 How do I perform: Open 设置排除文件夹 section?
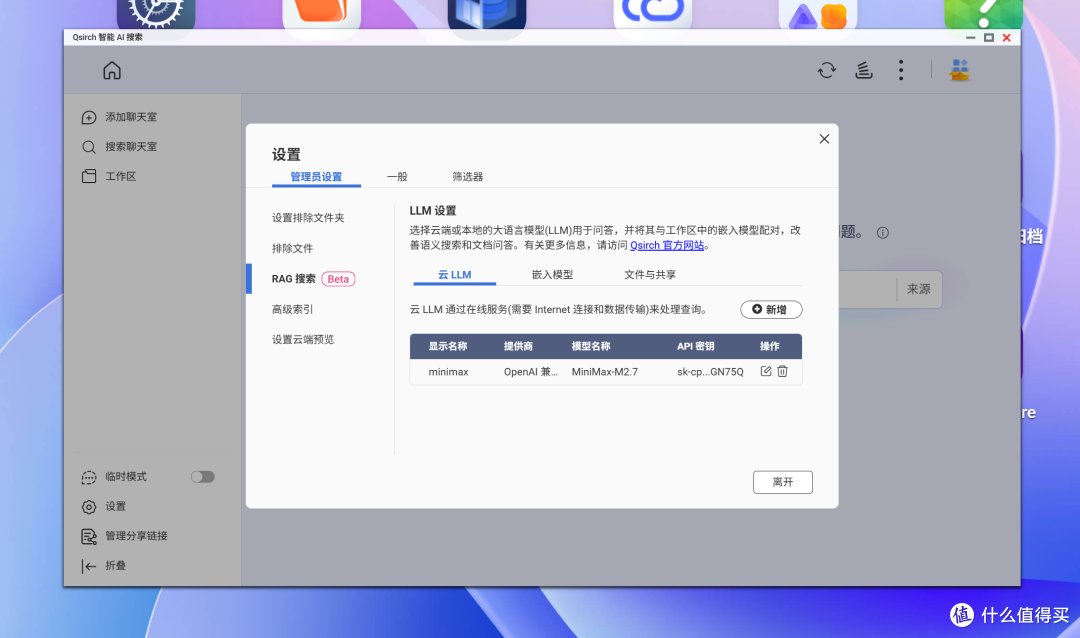coord(308,218)
